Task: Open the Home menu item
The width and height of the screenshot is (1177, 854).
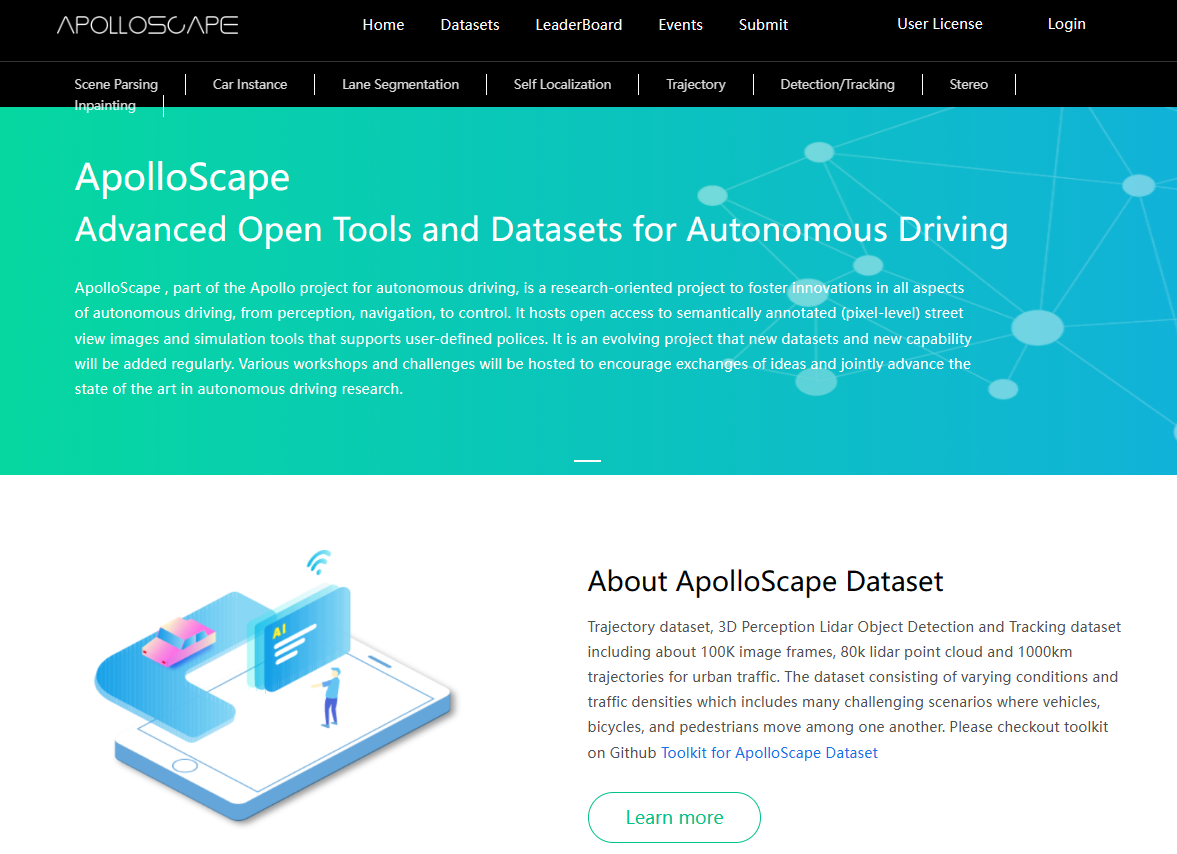Action: (x=384, y=25)
